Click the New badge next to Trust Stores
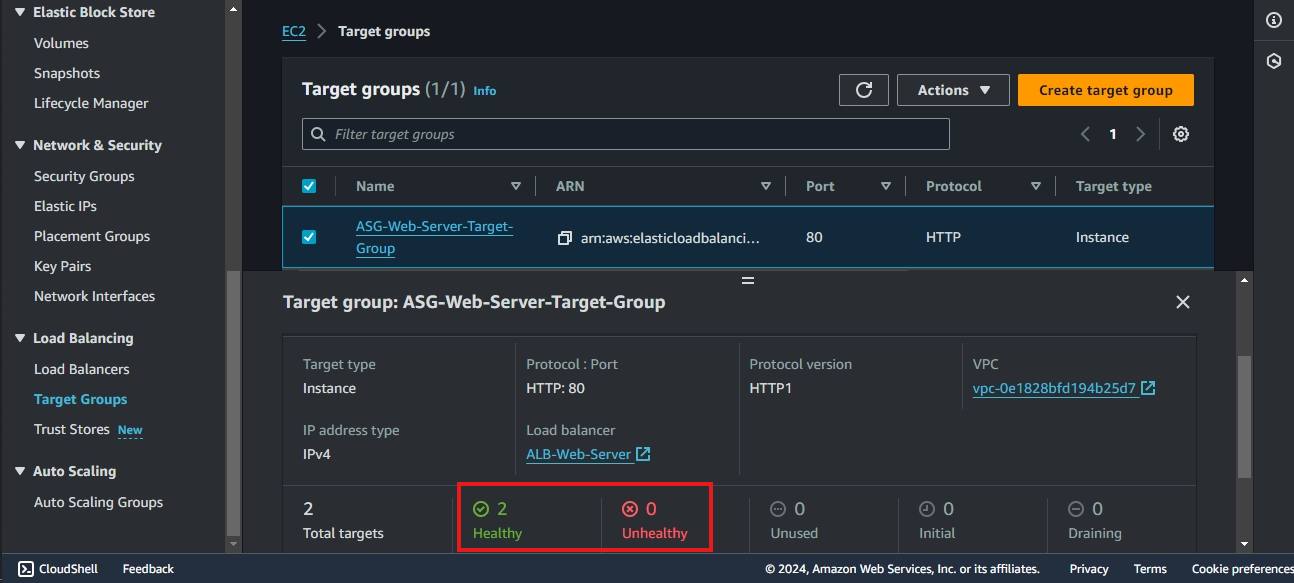 pyautogui.click(x=130, y=430)
